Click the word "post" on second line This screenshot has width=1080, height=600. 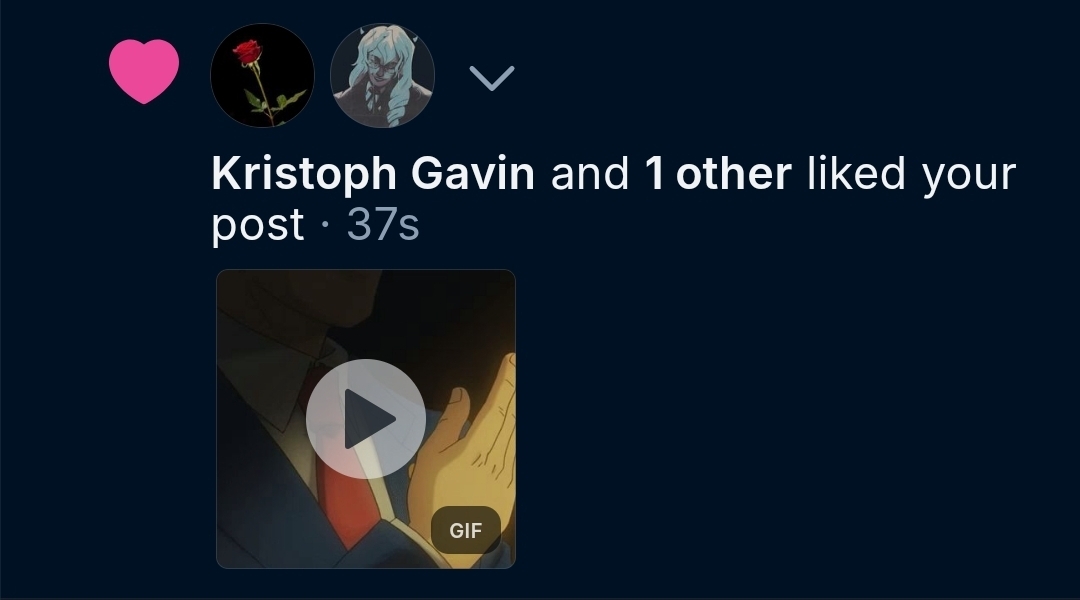tap(258, 226)
